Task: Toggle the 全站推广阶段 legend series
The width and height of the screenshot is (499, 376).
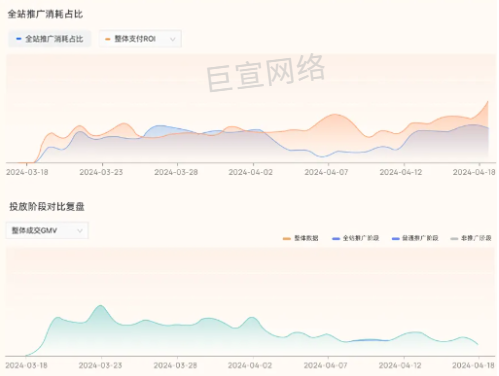Action: (x=355, y=238)
